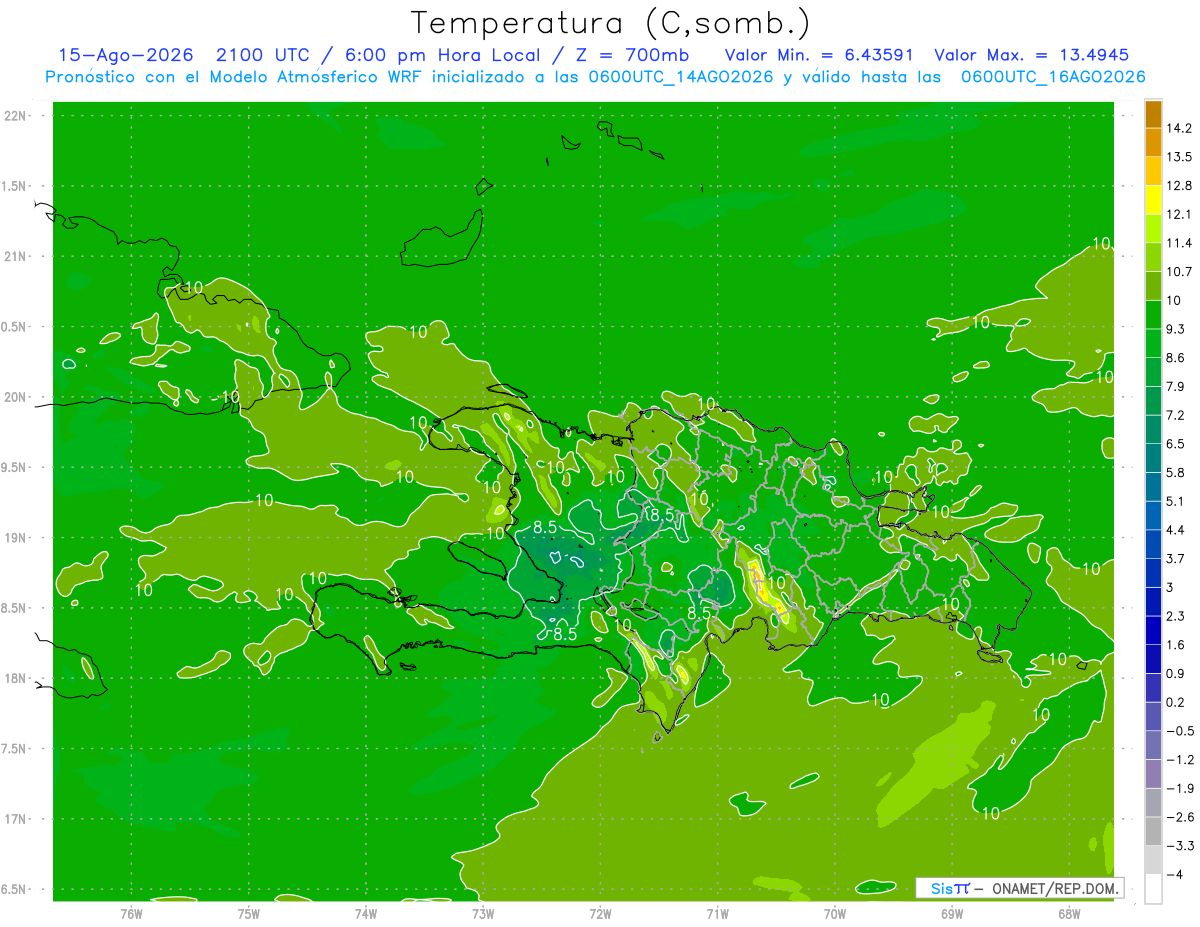Pick the top brown-orange swatch above 14.2
1200x927 pixels.
tap(1153, 114)
